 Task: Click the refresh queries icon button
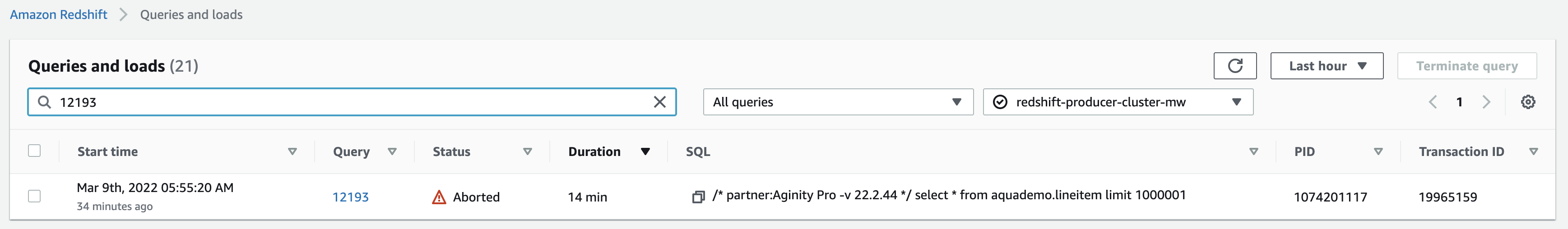point(1234,66)
